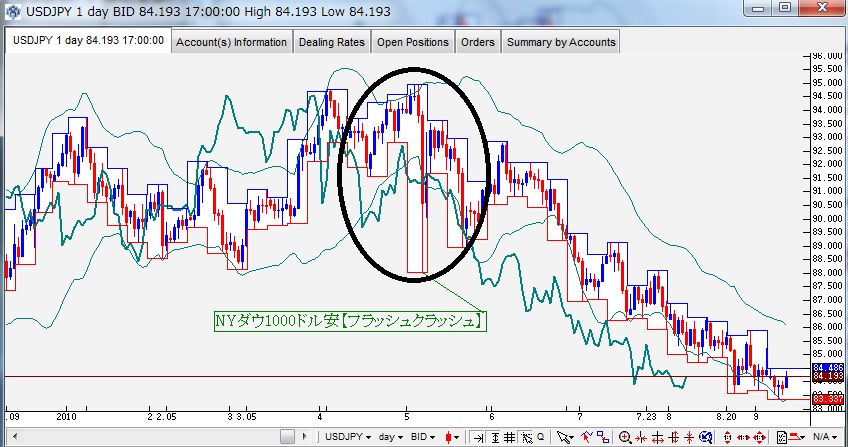The height and width of the screenshot is (447, 848).
Task: Click horizontal compress arrows icon
Action: (640, 437)
